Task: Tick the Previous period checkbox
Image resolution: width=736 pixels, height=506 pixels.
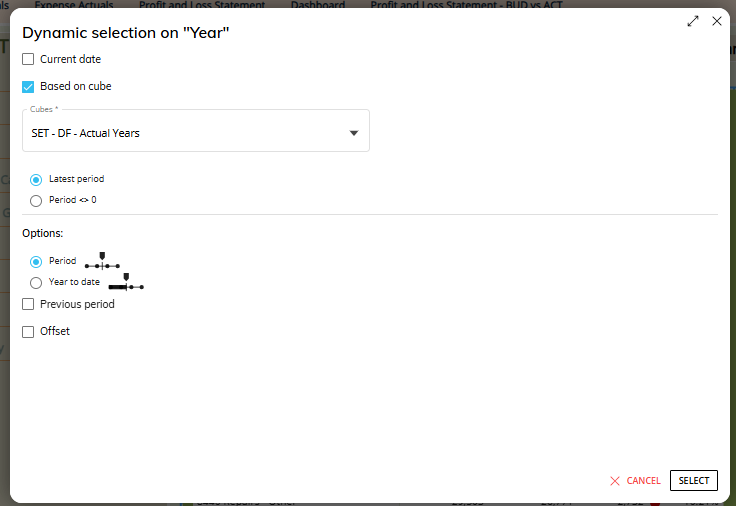Action: 28,304
